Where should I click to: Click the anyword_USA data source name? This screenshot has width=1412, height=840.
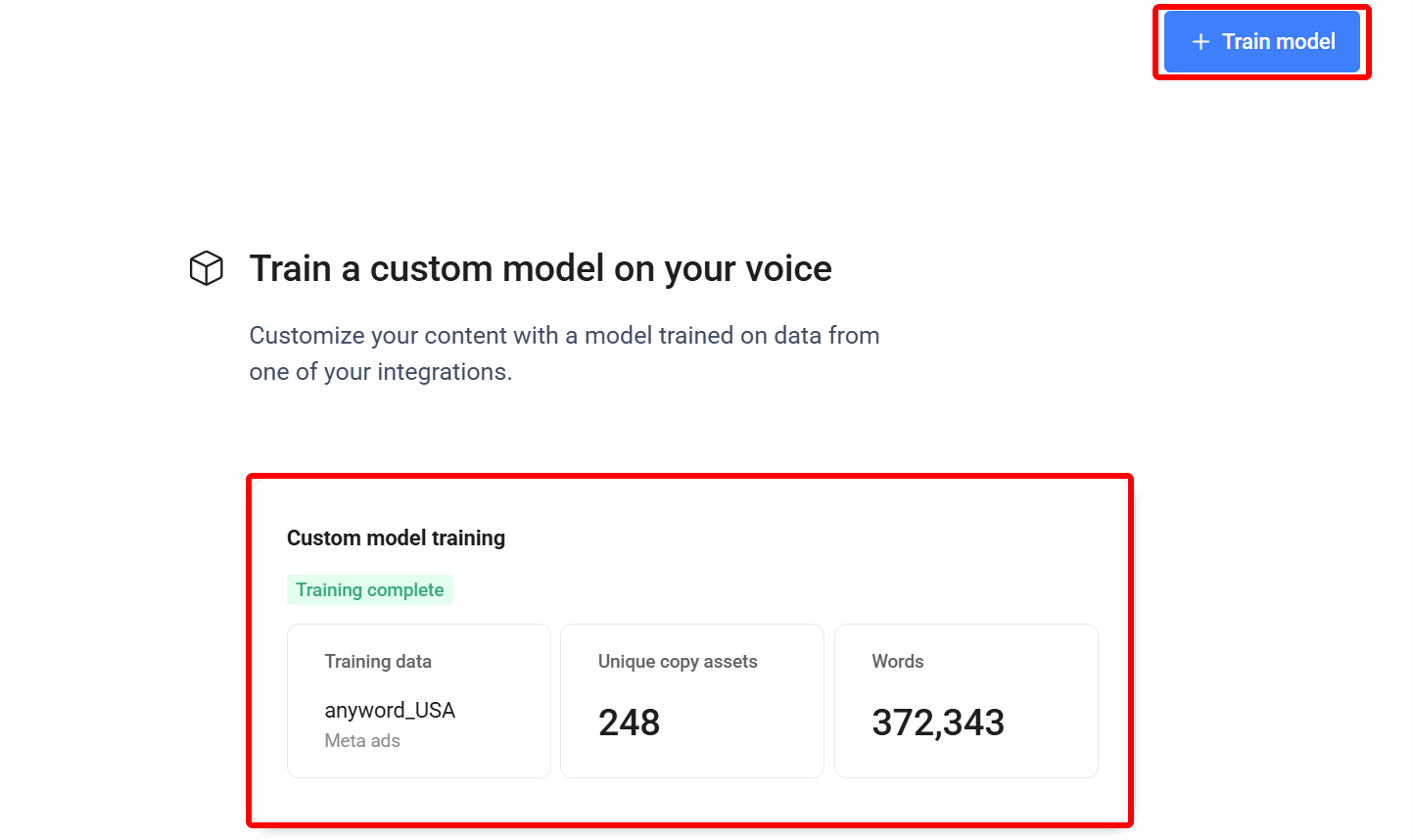[x=390, y=710]
